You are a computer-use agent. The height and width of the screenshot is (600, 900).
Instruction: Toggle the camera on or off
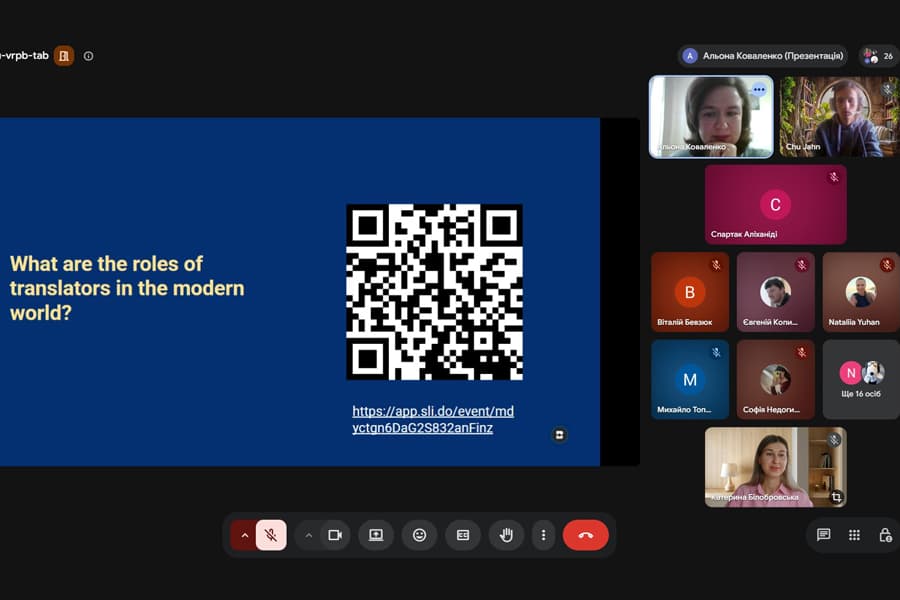(335, 535)
